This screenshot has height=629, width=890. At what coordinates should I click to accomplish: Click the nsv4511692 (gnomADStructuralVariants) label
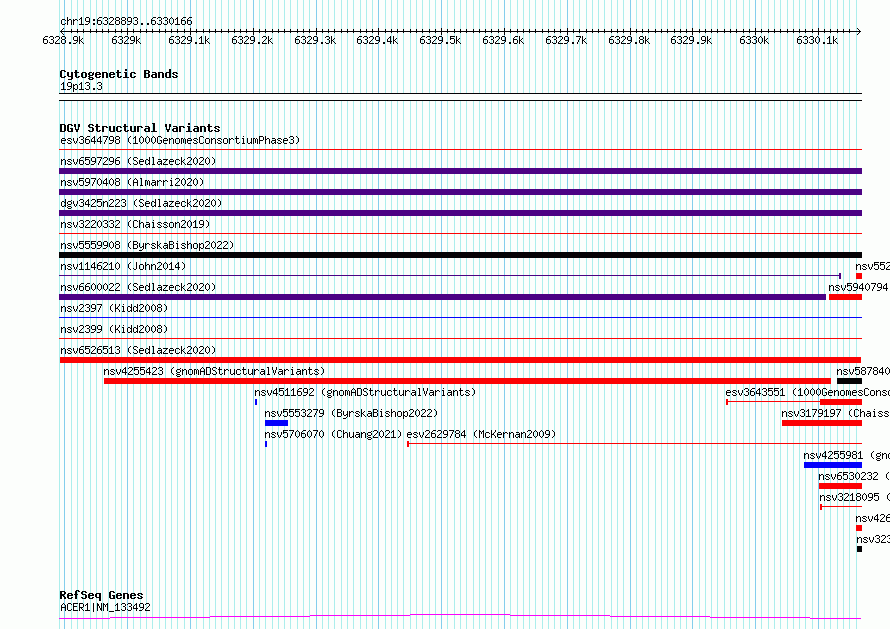365,392
